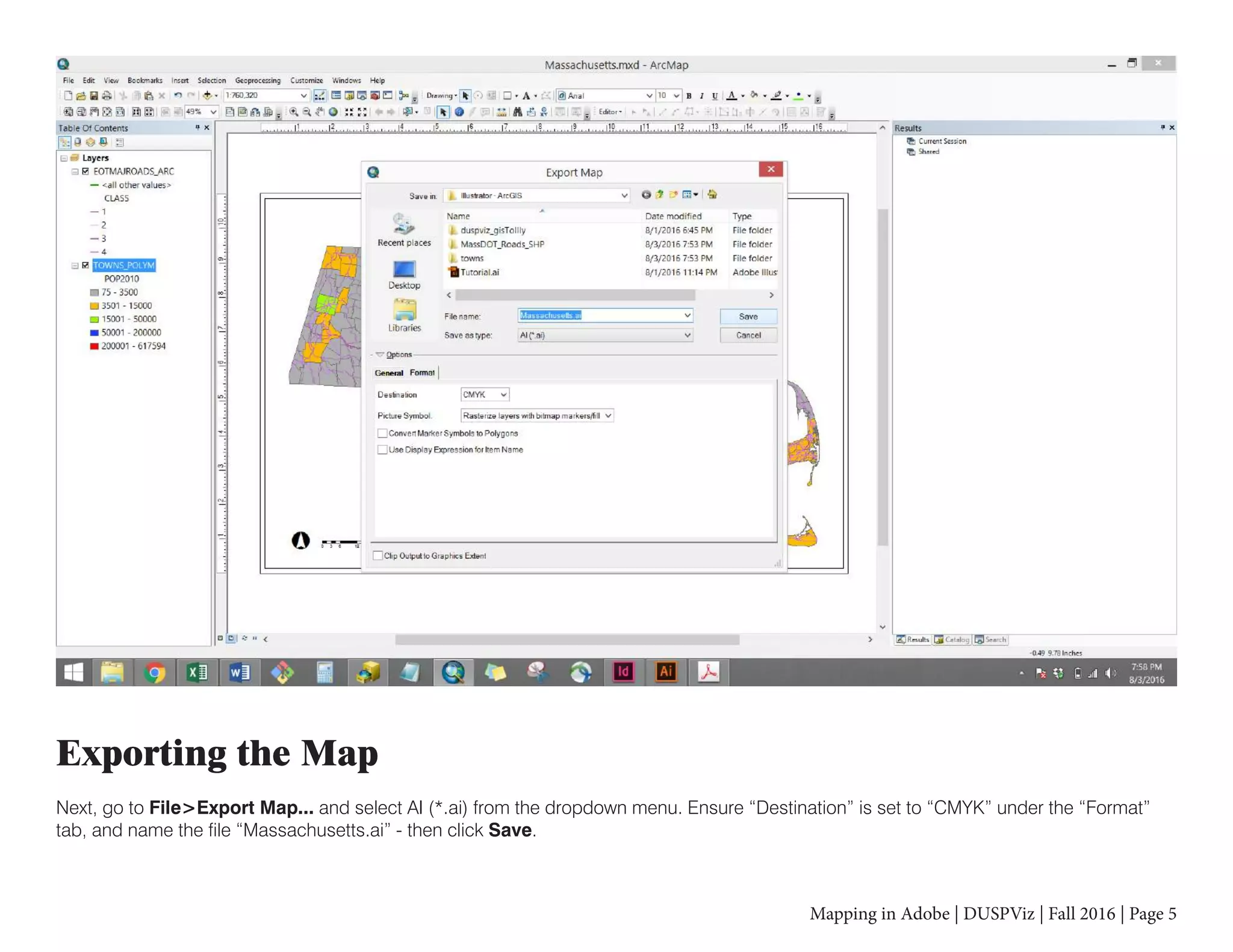Click the Italic formatting button
The height and width of the screenshot is (952, 1233).
[x=701, y=96]
